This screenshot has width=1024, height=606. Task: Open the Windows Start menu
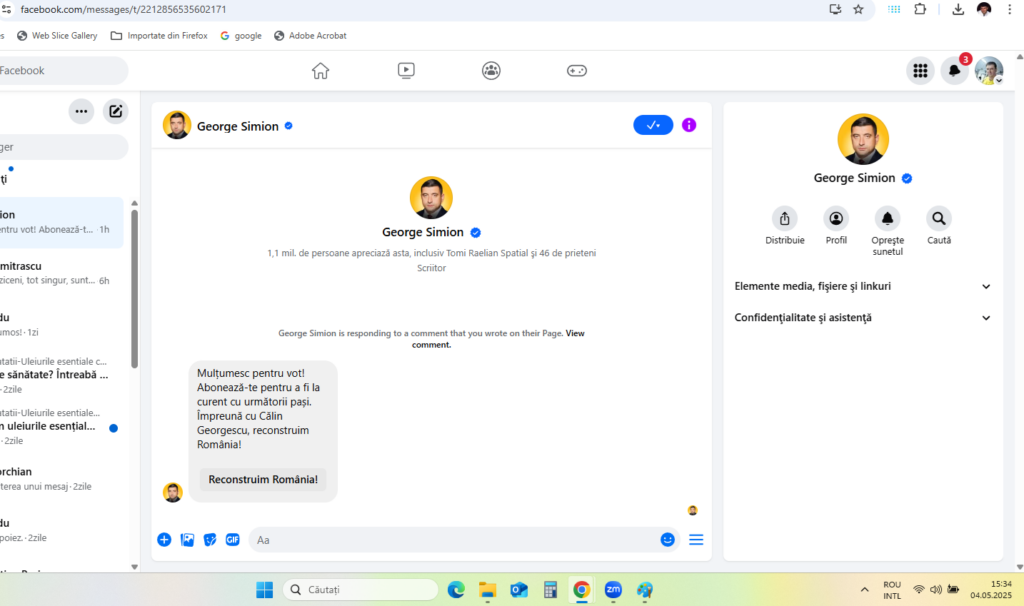click(x=264, y=590)
